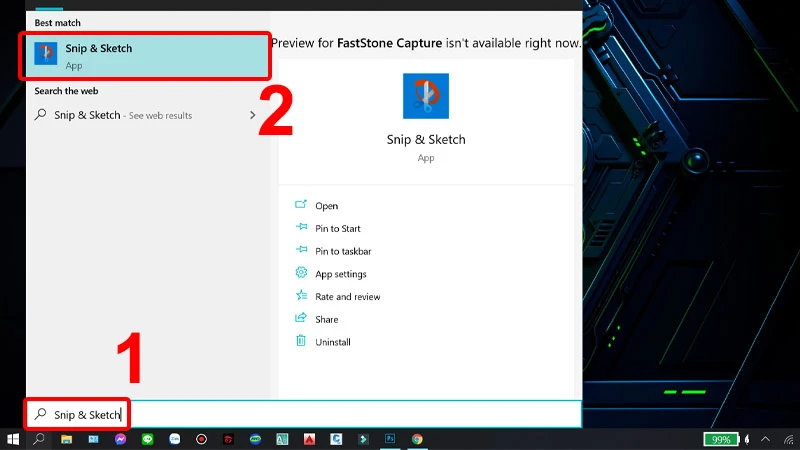Switch to Photoshop in the taskbar

(390, 439)
